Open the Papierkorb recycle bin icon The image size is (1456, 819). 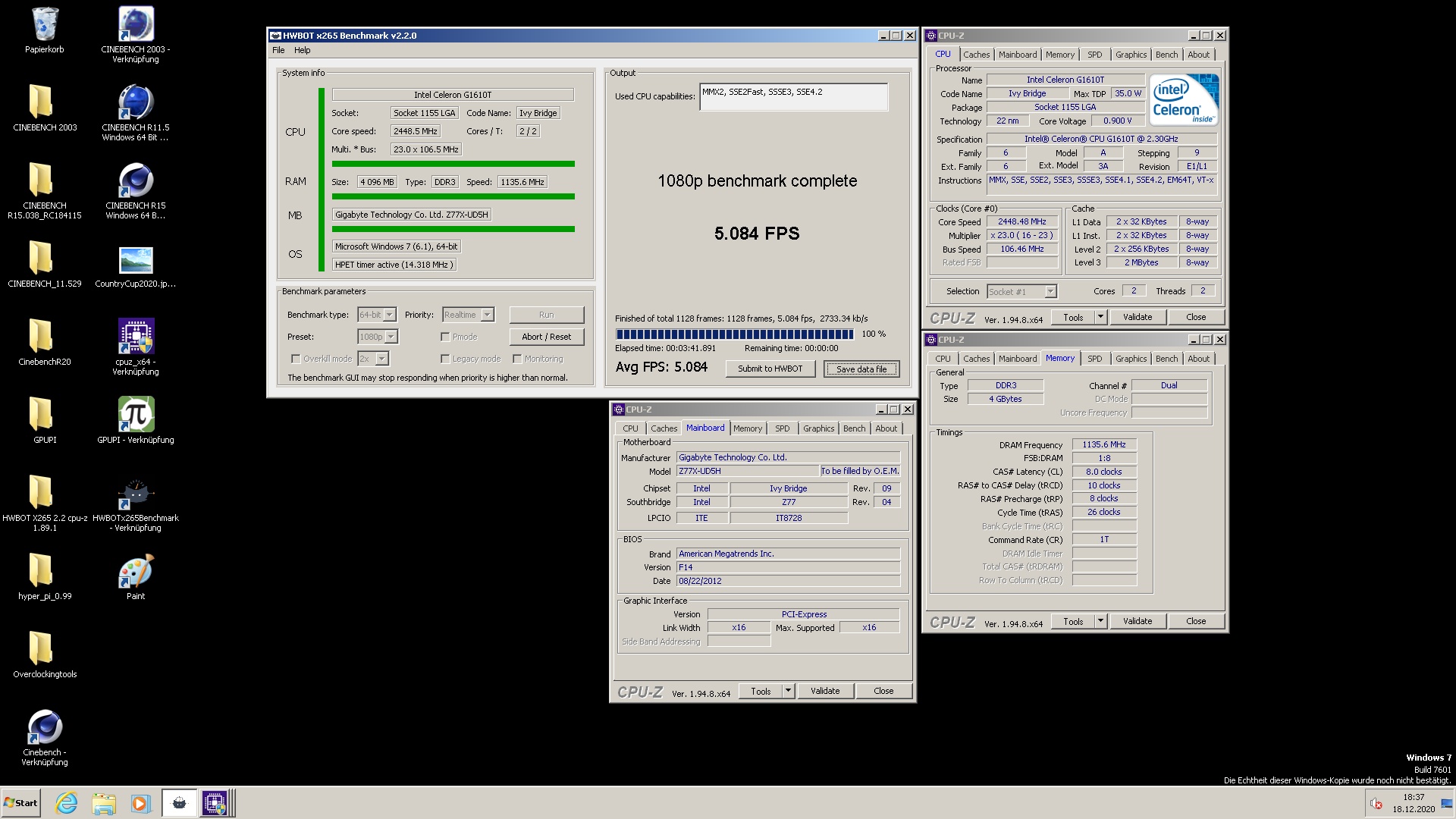click(x=45, y=30)
